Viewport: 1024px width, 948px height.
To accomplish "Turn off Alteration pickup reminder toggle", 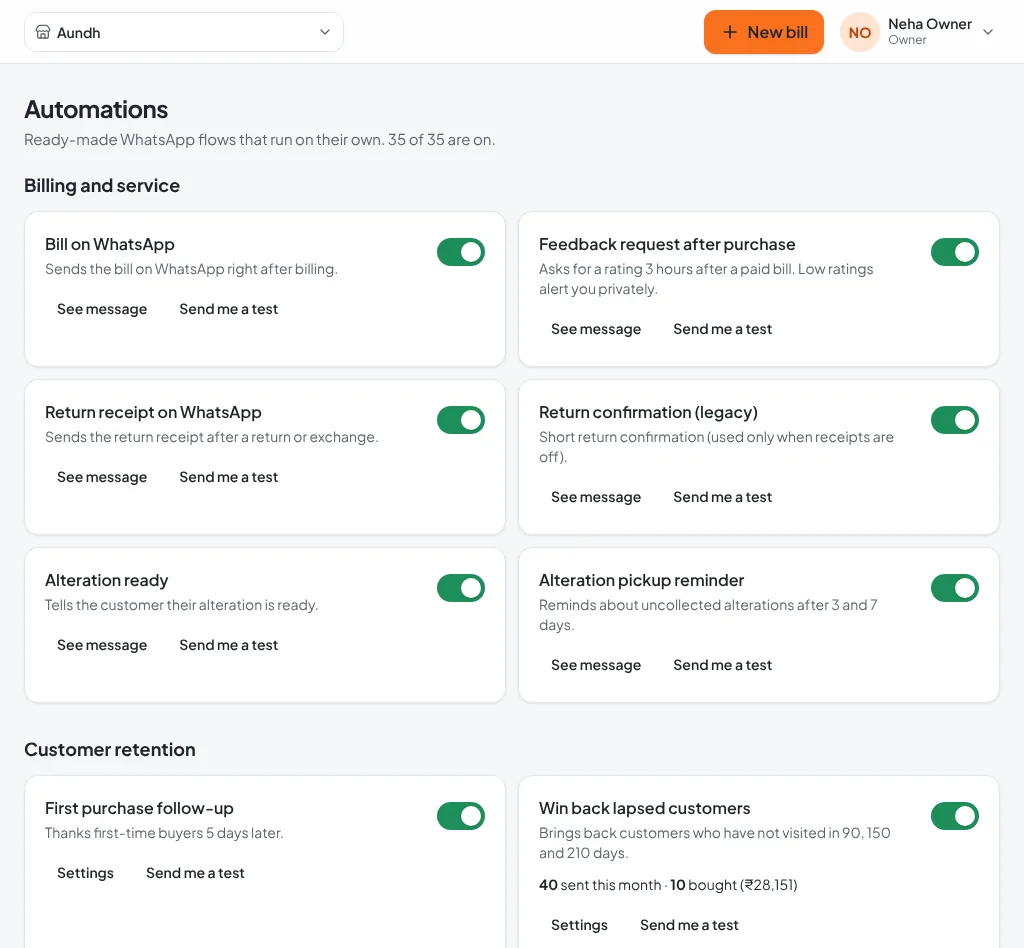I will [954, 588].
